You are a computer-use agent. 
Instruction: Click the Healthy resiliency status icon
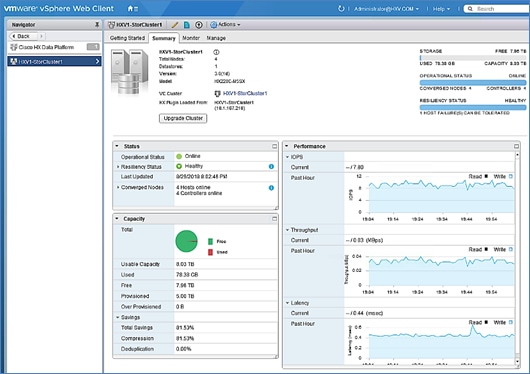[179, 166]
